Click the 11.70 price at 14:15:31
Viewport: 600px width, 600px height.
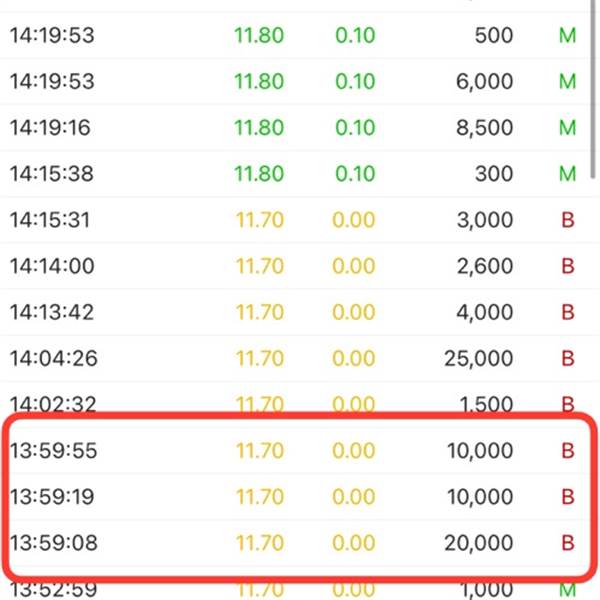click(x=260, y=220)
